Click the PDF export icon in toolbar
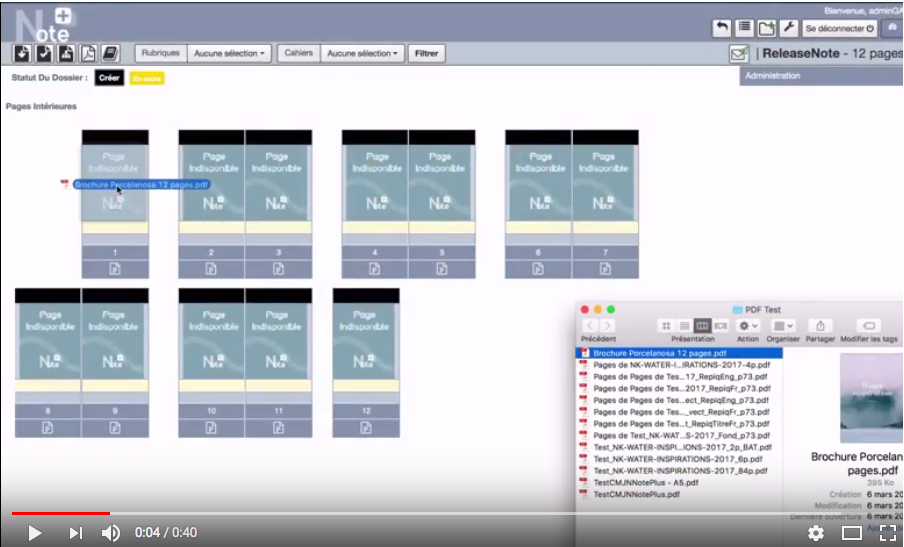Image resolution: width=904 pixels, height=547 pixels. [x=88, y=53]
